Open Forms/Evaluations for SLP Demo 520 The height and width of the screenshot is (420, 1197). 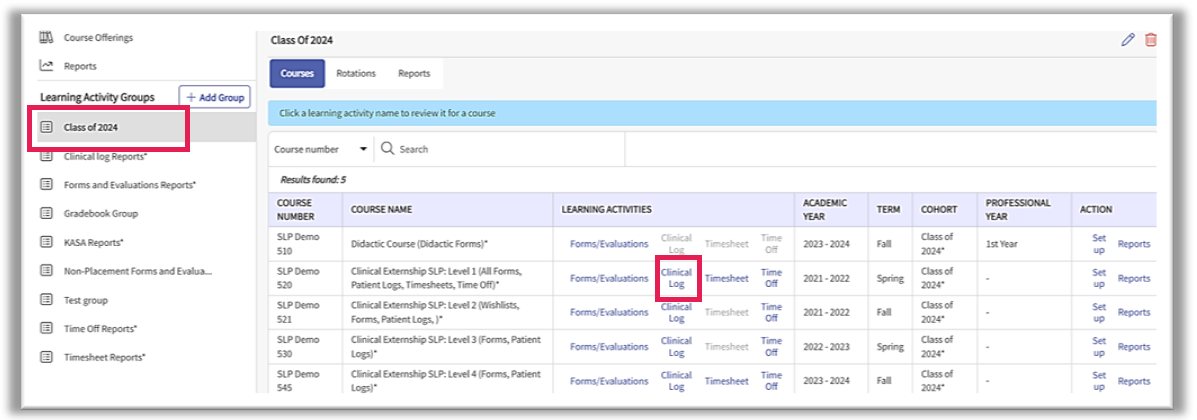608,278
